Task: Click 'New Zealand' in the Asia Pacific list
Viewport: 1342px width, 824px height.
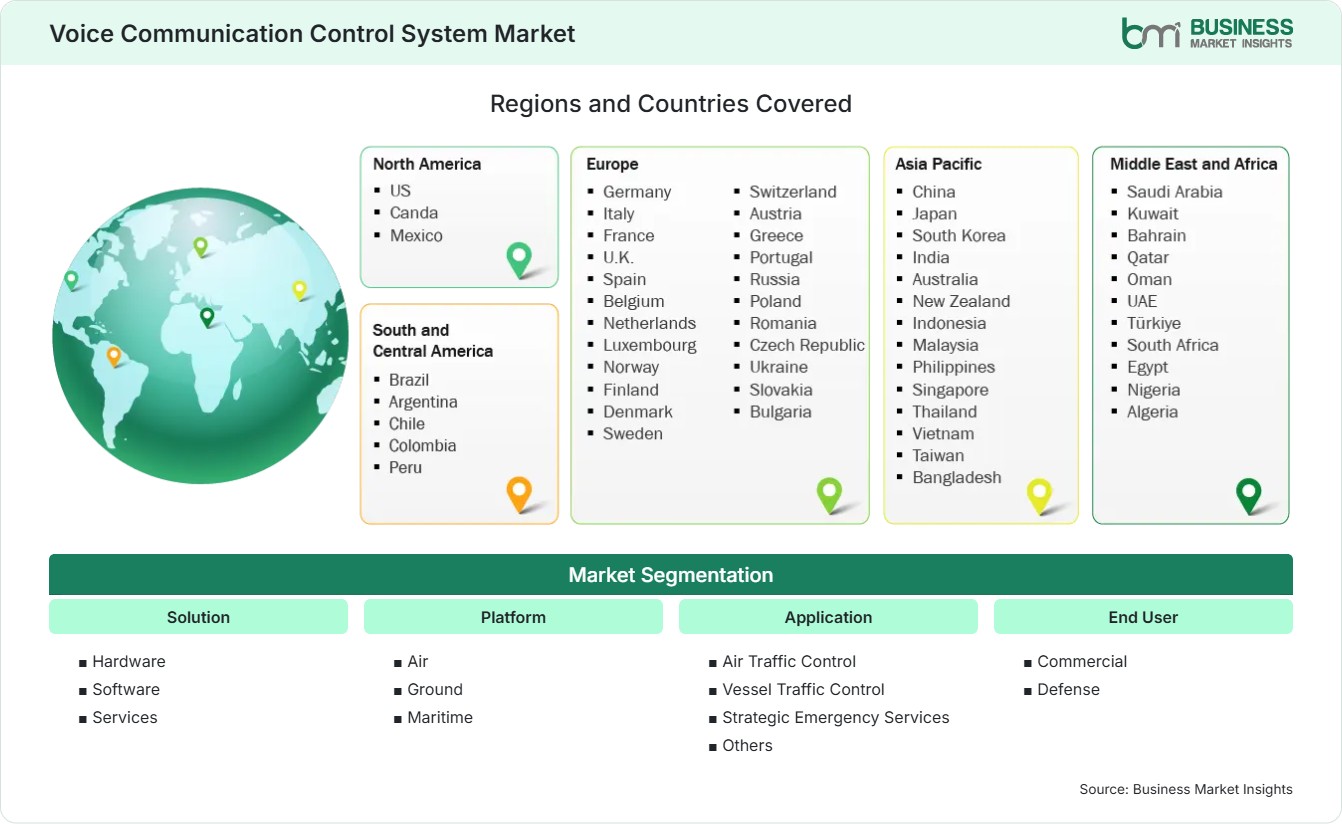Action: [x=961, y=301]
